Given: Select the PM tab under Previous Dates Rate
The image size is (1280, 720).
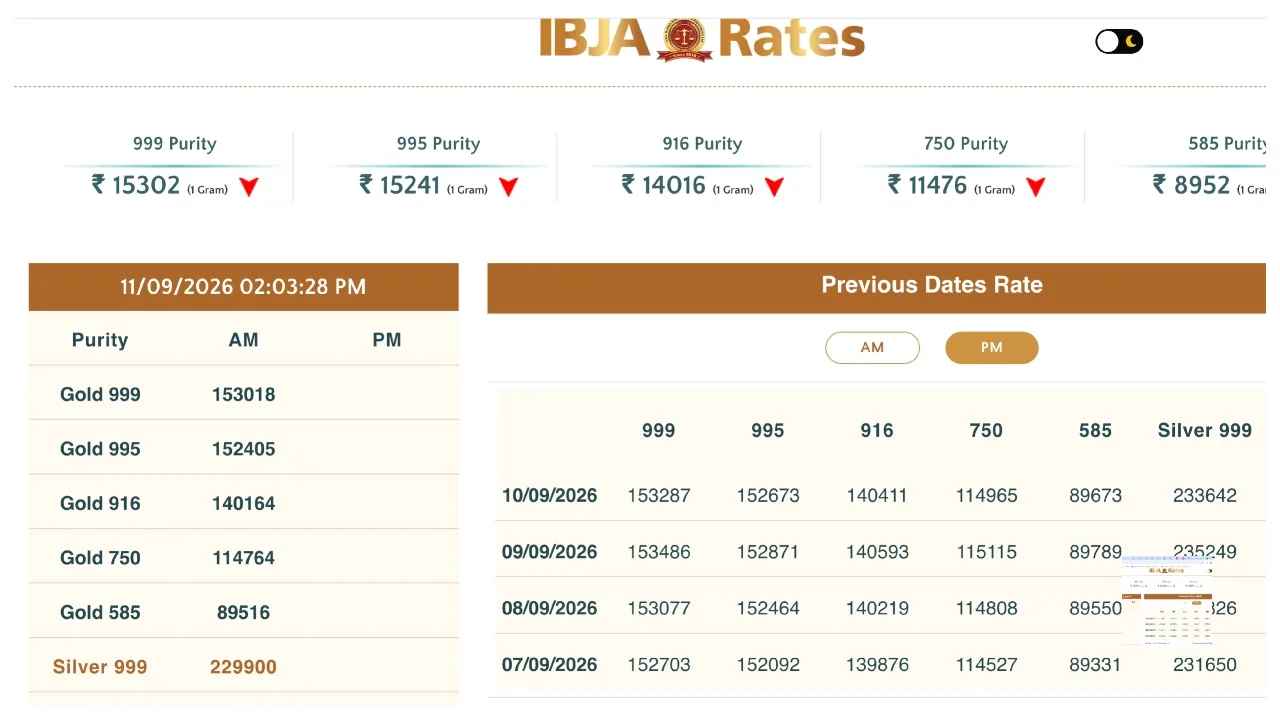Looking at the screenshot, I should point(992,348).
